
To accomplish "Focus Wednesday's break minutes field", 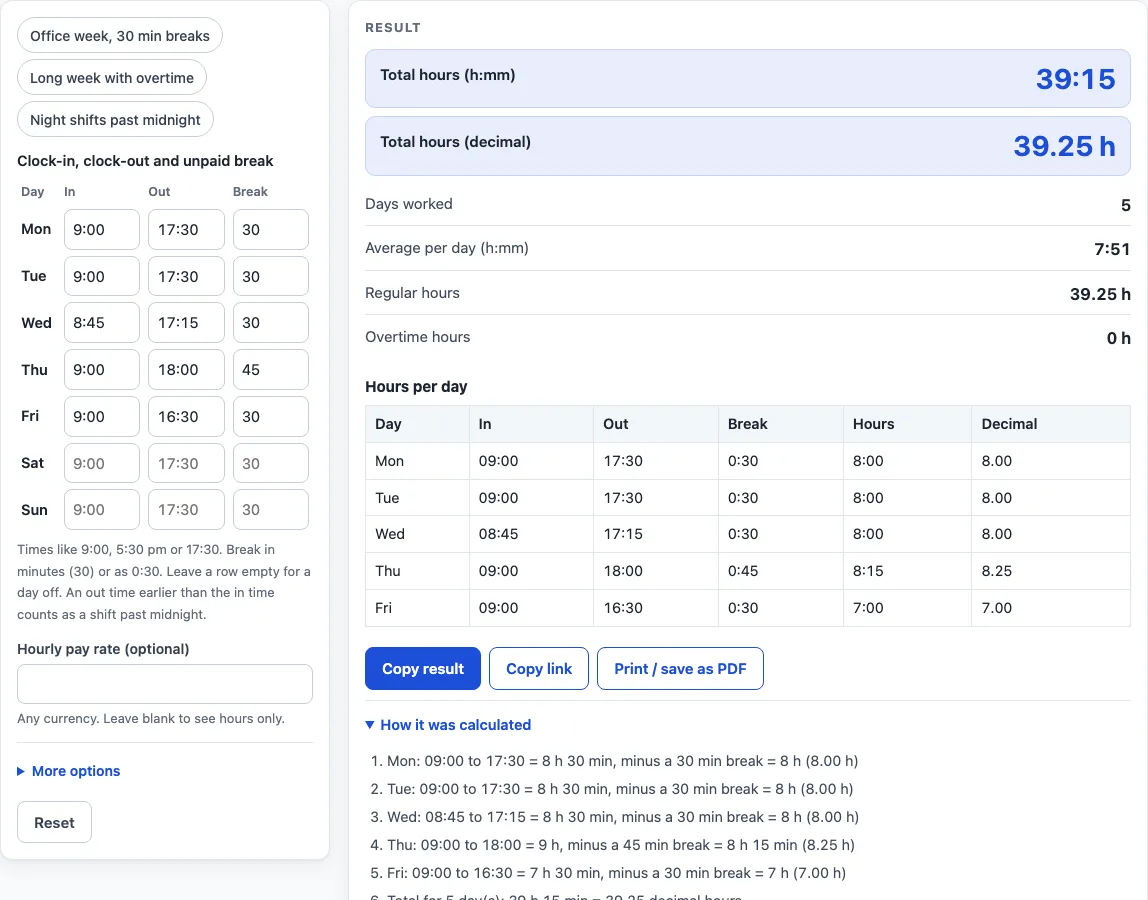I will coord(271,322).
